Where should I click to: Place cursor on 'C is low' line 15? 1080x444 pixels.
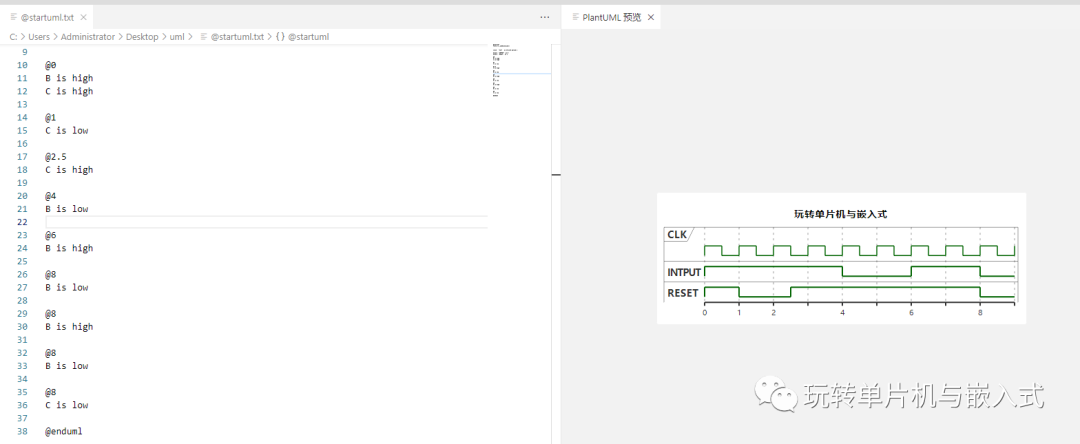67,130
